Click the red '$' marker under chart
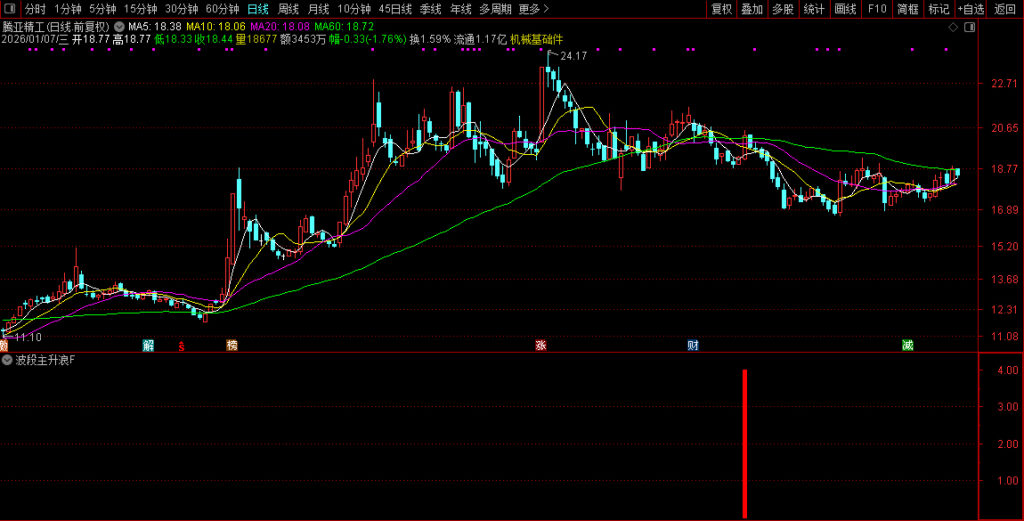The width and height of the screenshot is (1024, 521). [181, 347]
